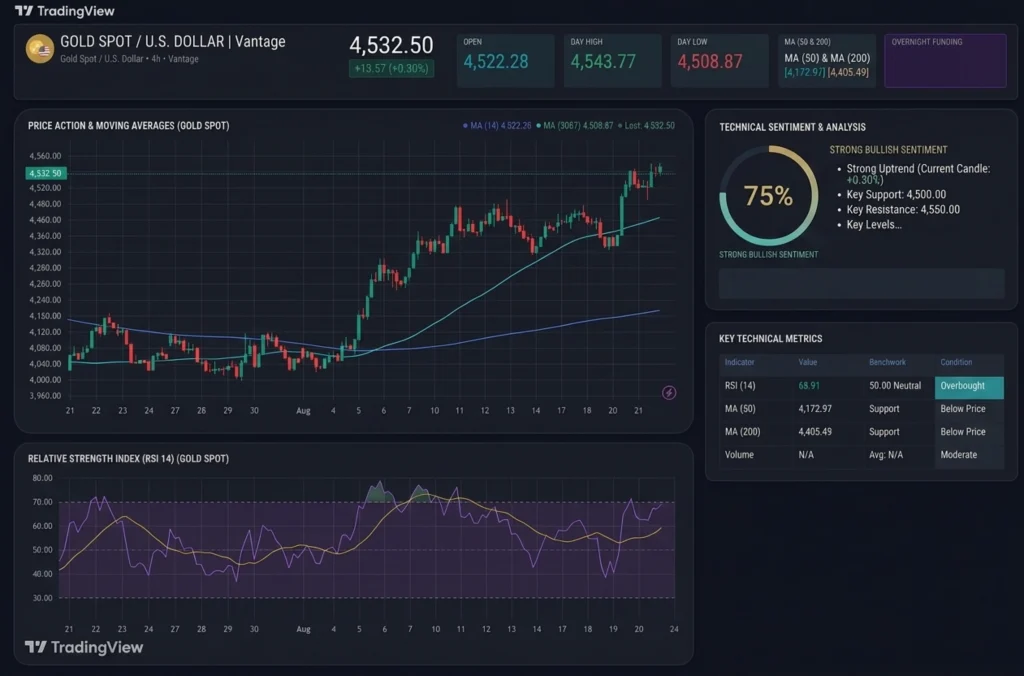Image resolution: width=1024 pixels, height=676 pixels.
Task: Click the Key Technical Metrics title
Action: click(771, 338)
